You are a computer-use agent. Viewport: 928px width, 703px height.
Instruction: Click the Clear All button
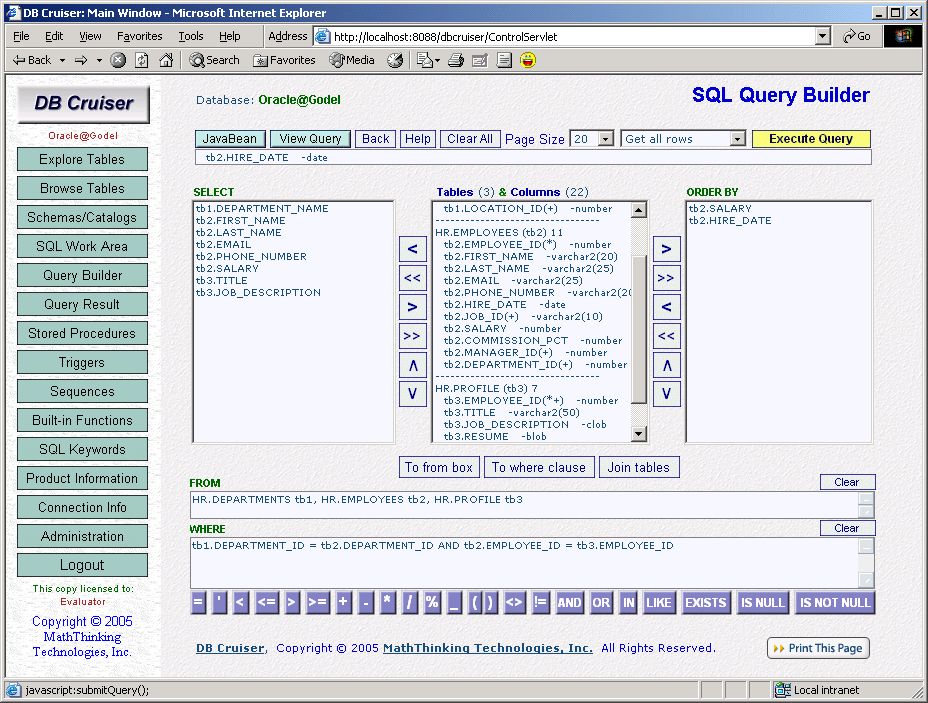[x=470, y=139]
